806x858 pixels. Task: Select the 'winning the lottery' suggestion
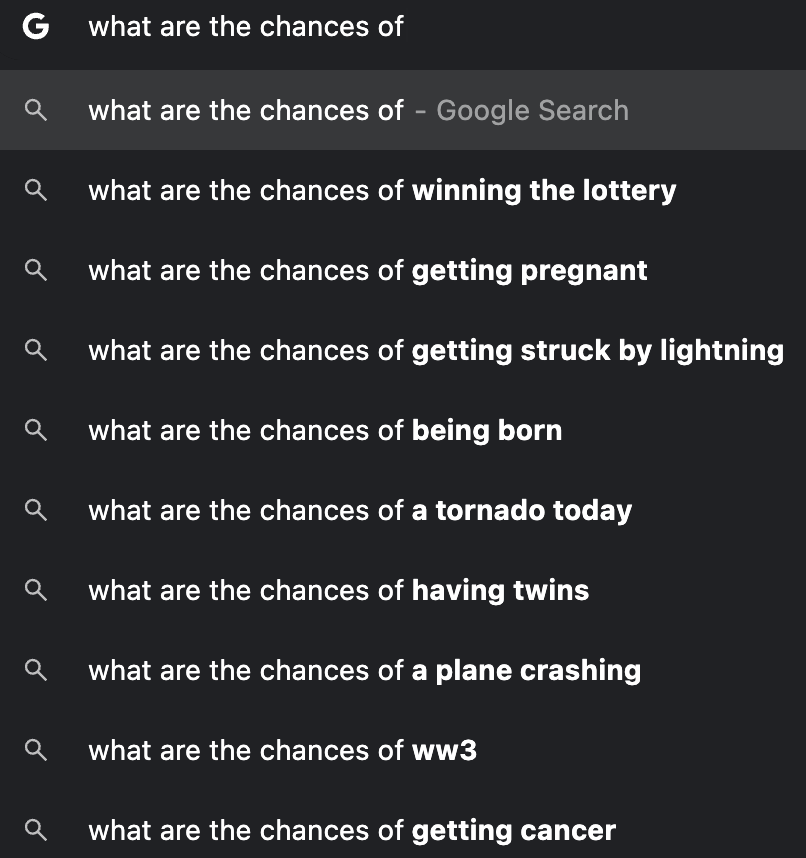click(x=382, y=191)
